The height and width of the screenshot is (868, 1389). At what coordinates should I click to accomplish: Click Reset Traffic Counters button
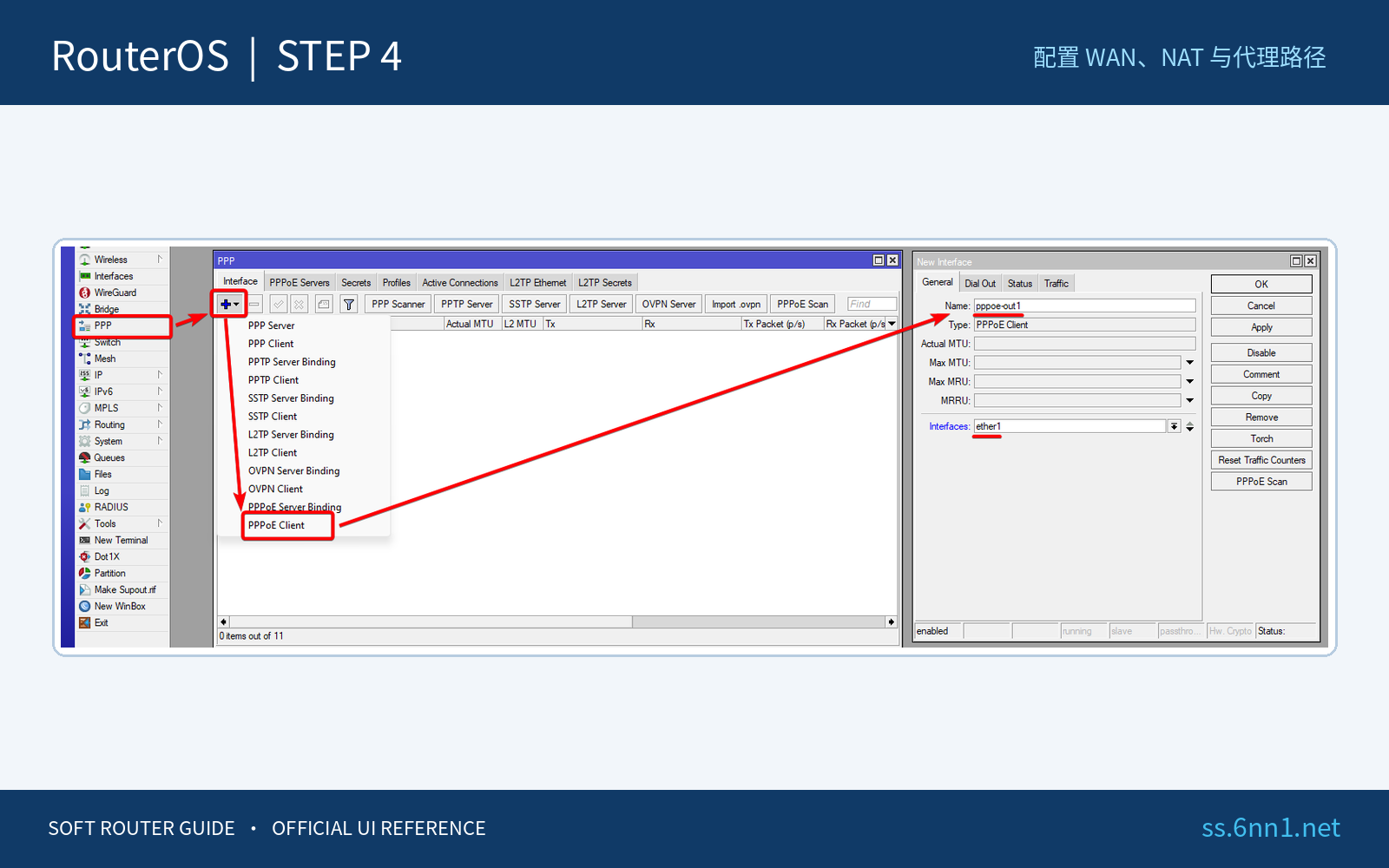click(1261, 460)
